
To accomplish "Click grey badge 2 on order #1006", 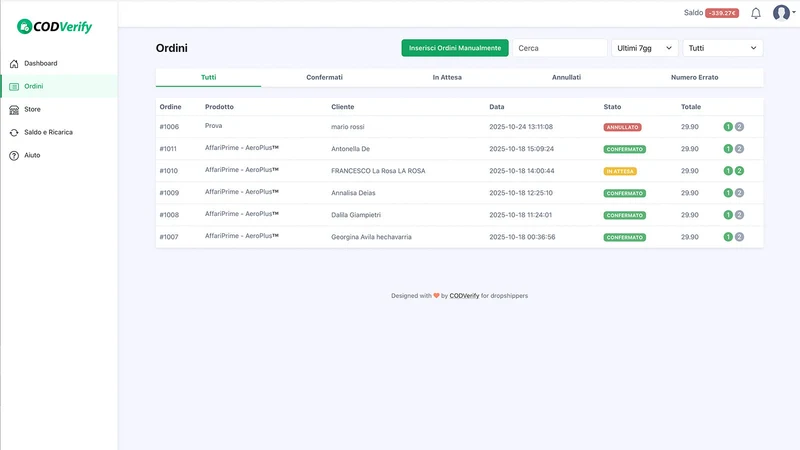I will point(739,127).
